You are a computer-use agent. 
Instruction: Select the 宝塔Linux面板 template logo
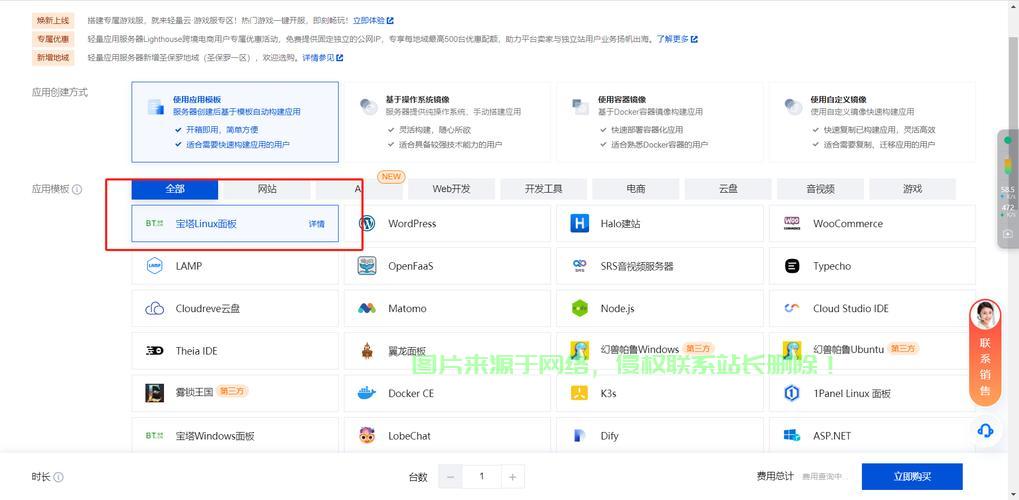[155, 223]
